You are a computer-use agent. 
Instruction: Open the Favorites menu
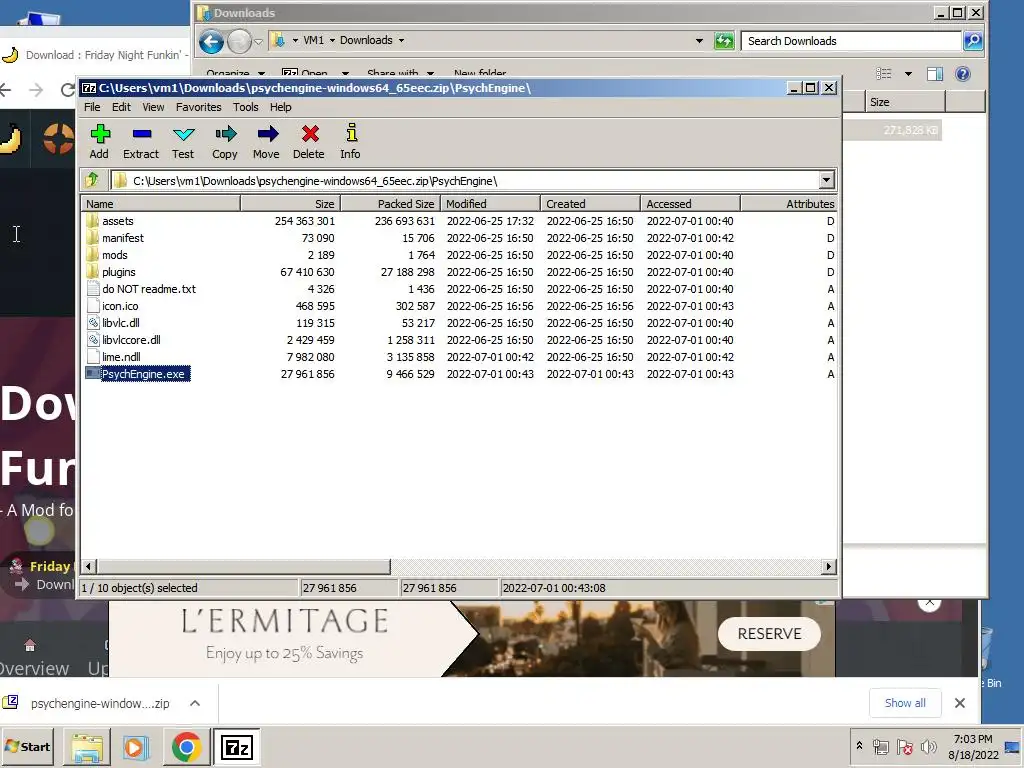click(x=199, y=107)
